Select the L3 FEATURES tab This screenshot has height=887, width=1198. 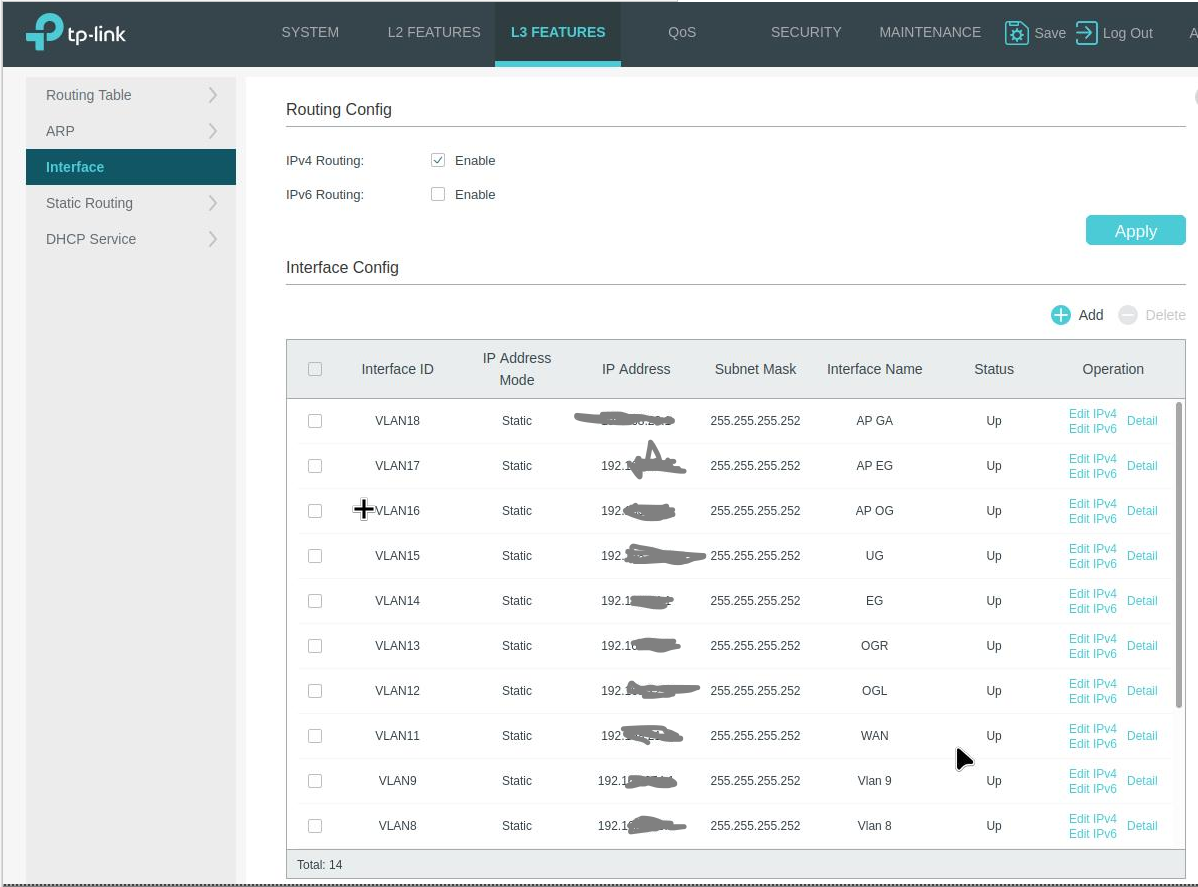click(x=558, y=32)
